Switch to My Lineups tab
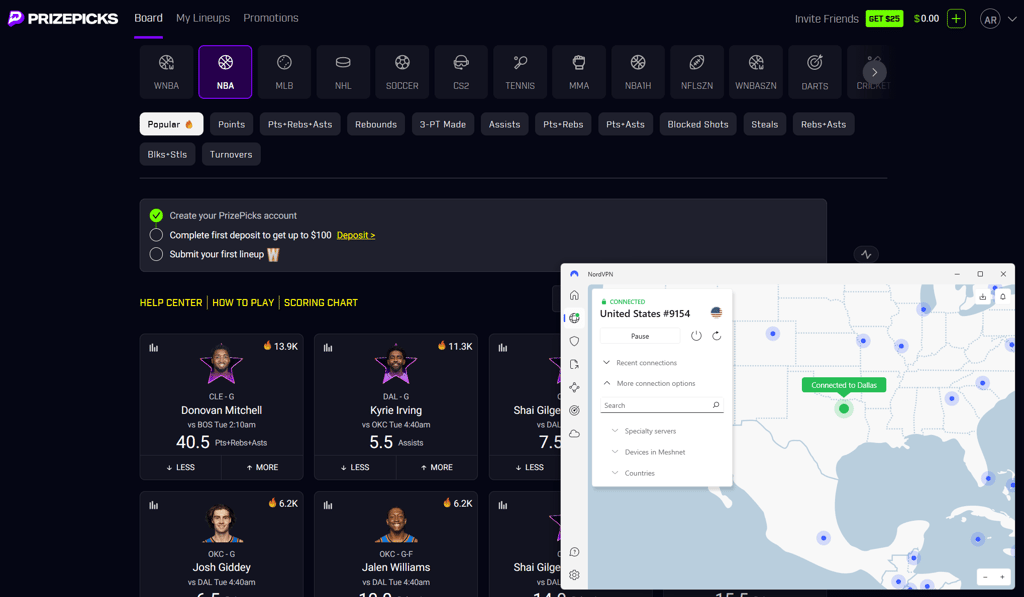Viewport: 1024px width, 597px height. pyautogui.click(x=203, y=18)
